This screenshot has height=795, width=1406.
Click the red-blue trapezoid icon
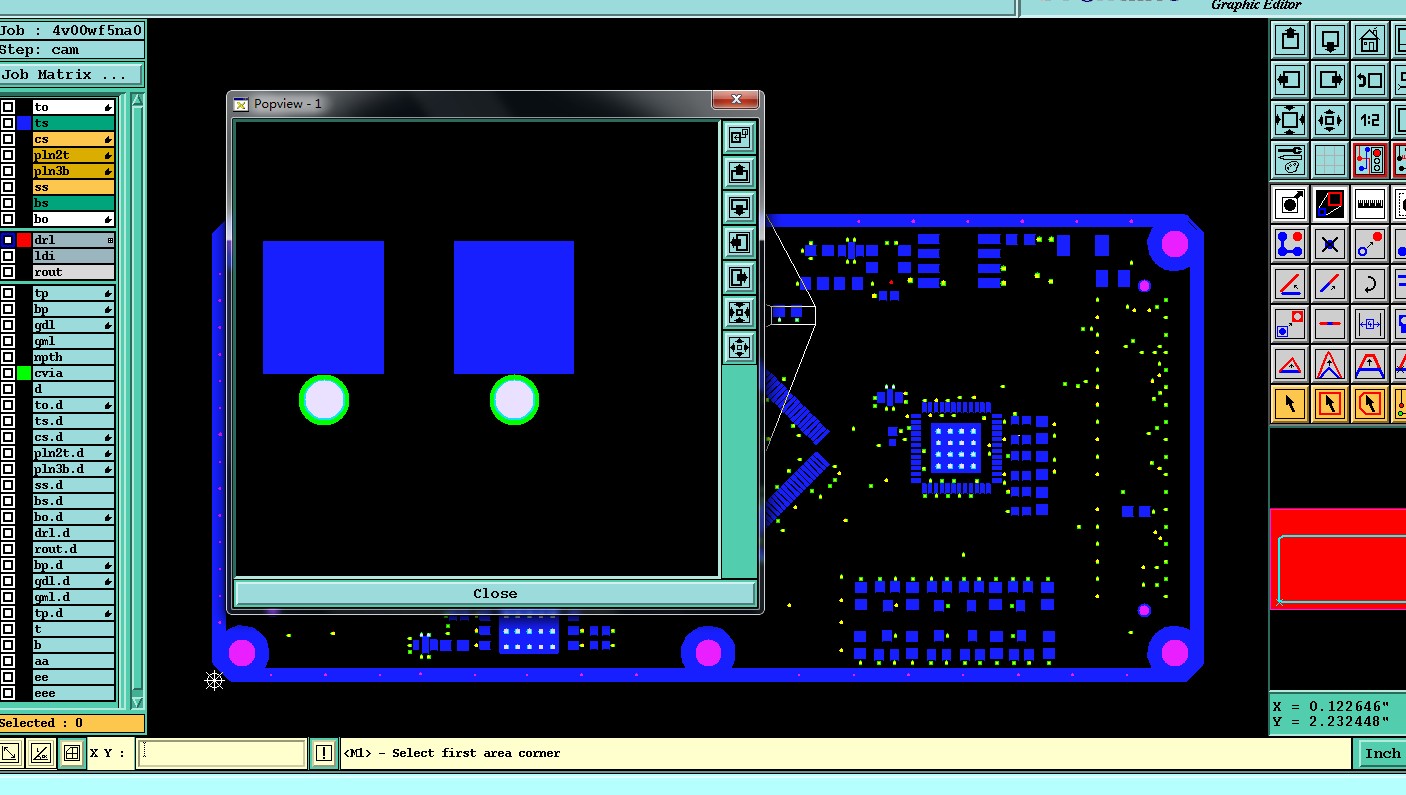click(1369, 364)
